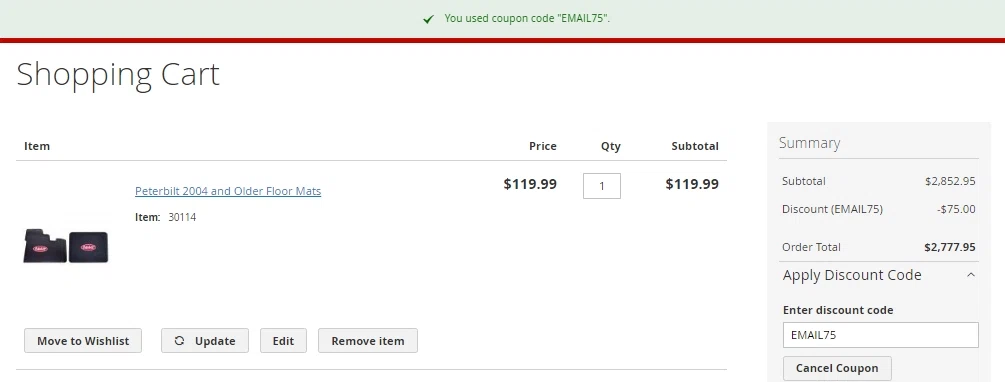Click the Summary heading

(x=810, y=143)
